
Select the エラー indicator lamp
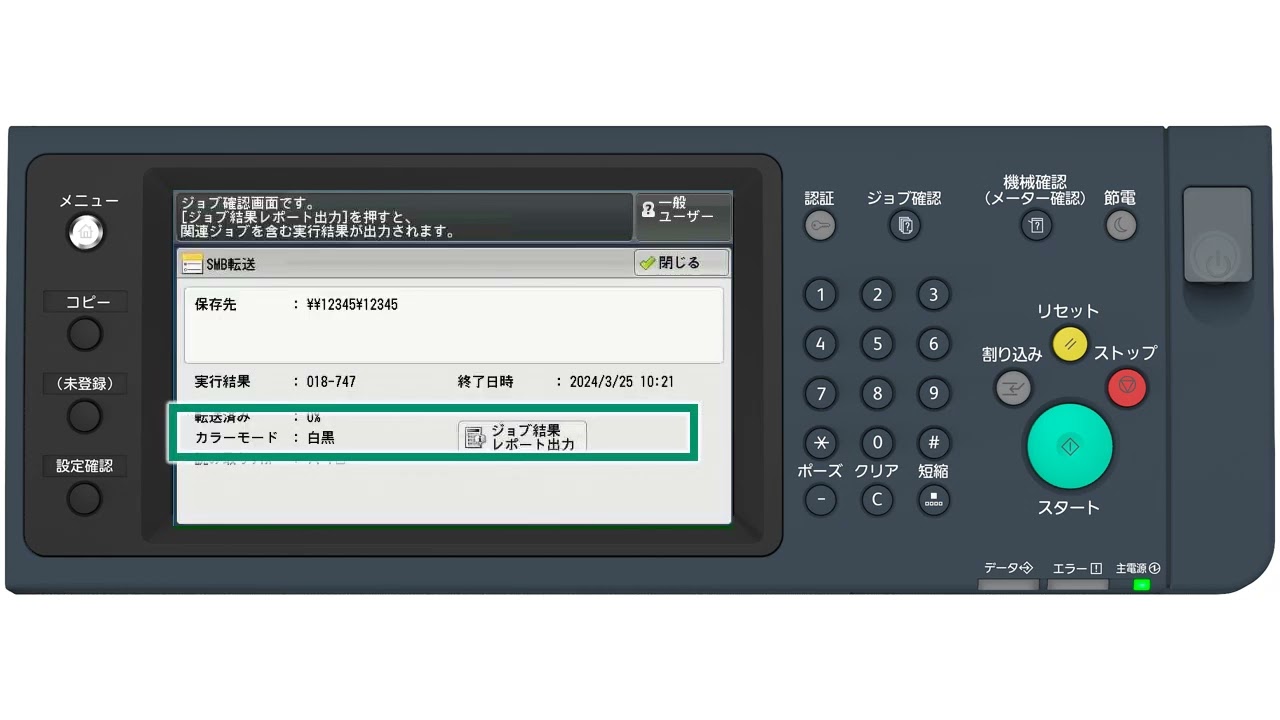pyautogui.click(x=1077, y=584)
